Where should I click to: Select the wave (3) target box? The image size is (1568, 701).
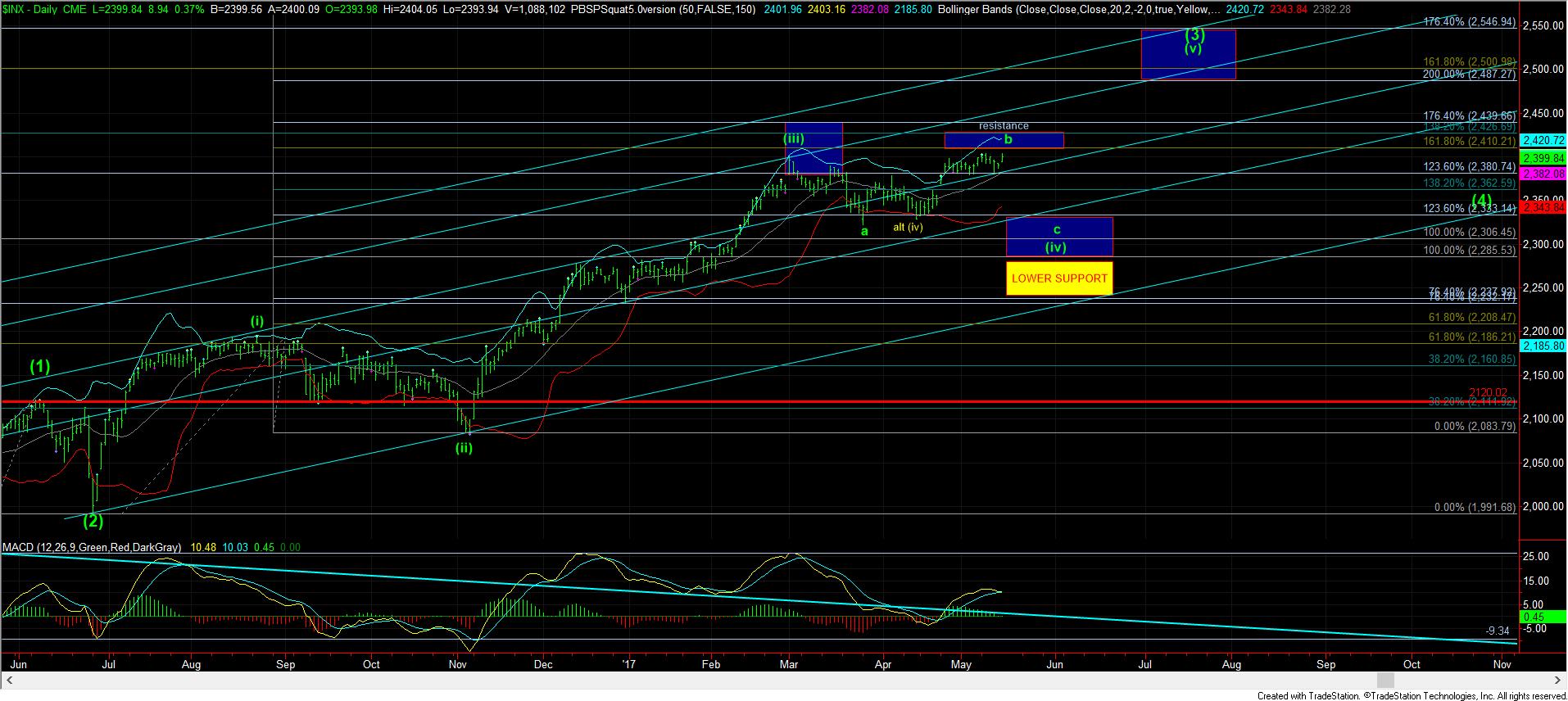pyautogui.click(x=1188, y=54)
